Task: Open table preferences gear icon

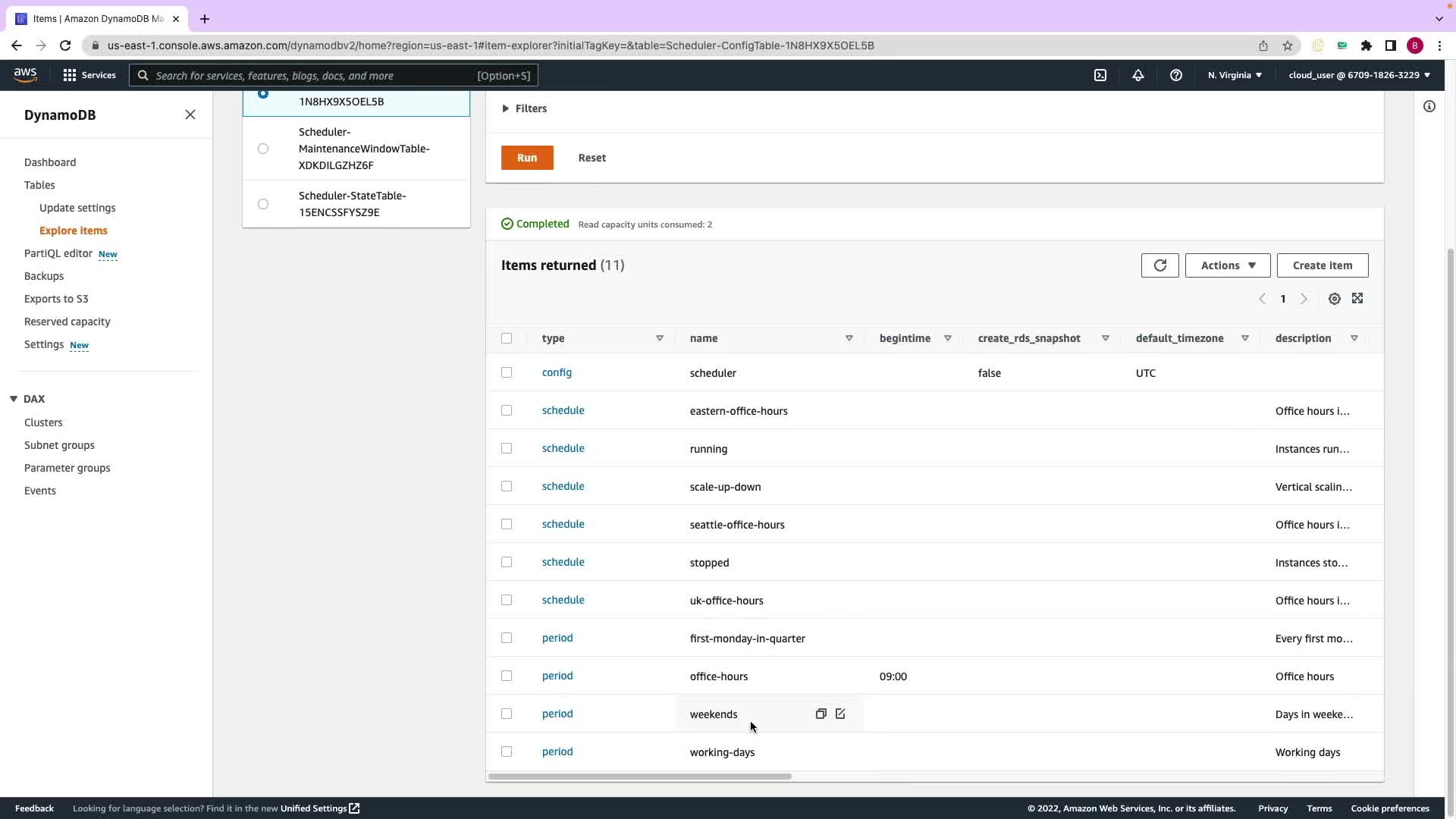Action: (1334, 299)
